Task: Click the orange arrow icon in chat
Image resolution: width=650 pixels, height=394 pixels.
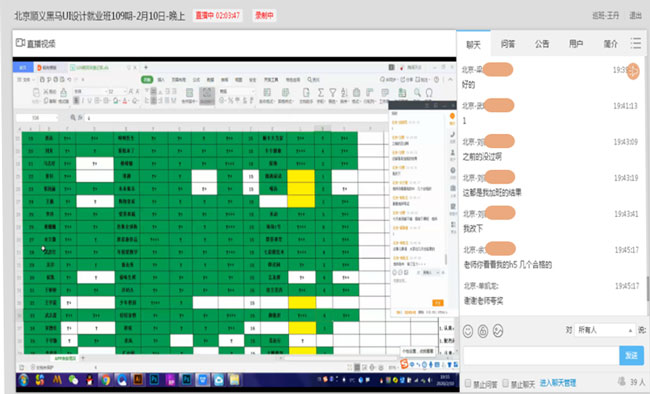Action: click(633, 71)
